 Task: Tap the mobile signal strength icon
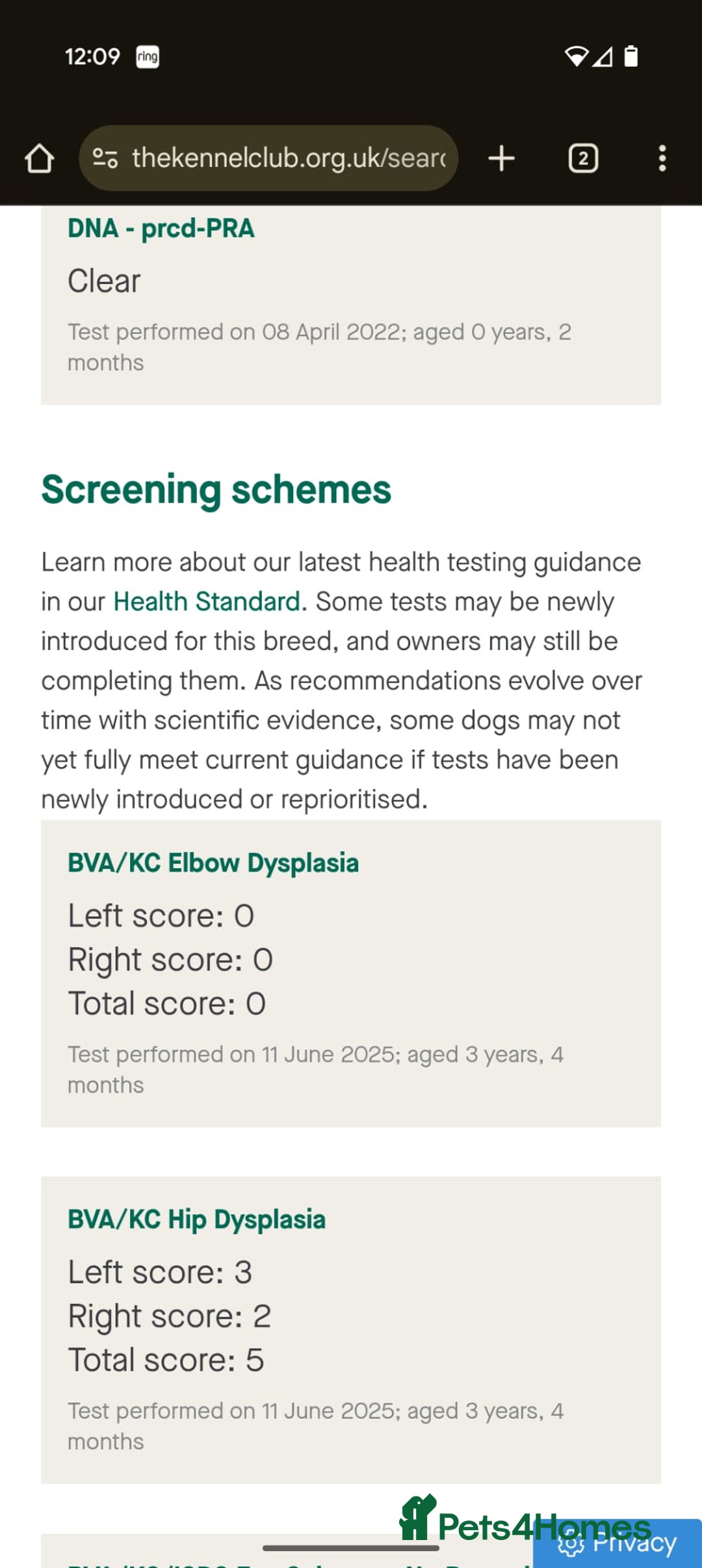point(603,57)
